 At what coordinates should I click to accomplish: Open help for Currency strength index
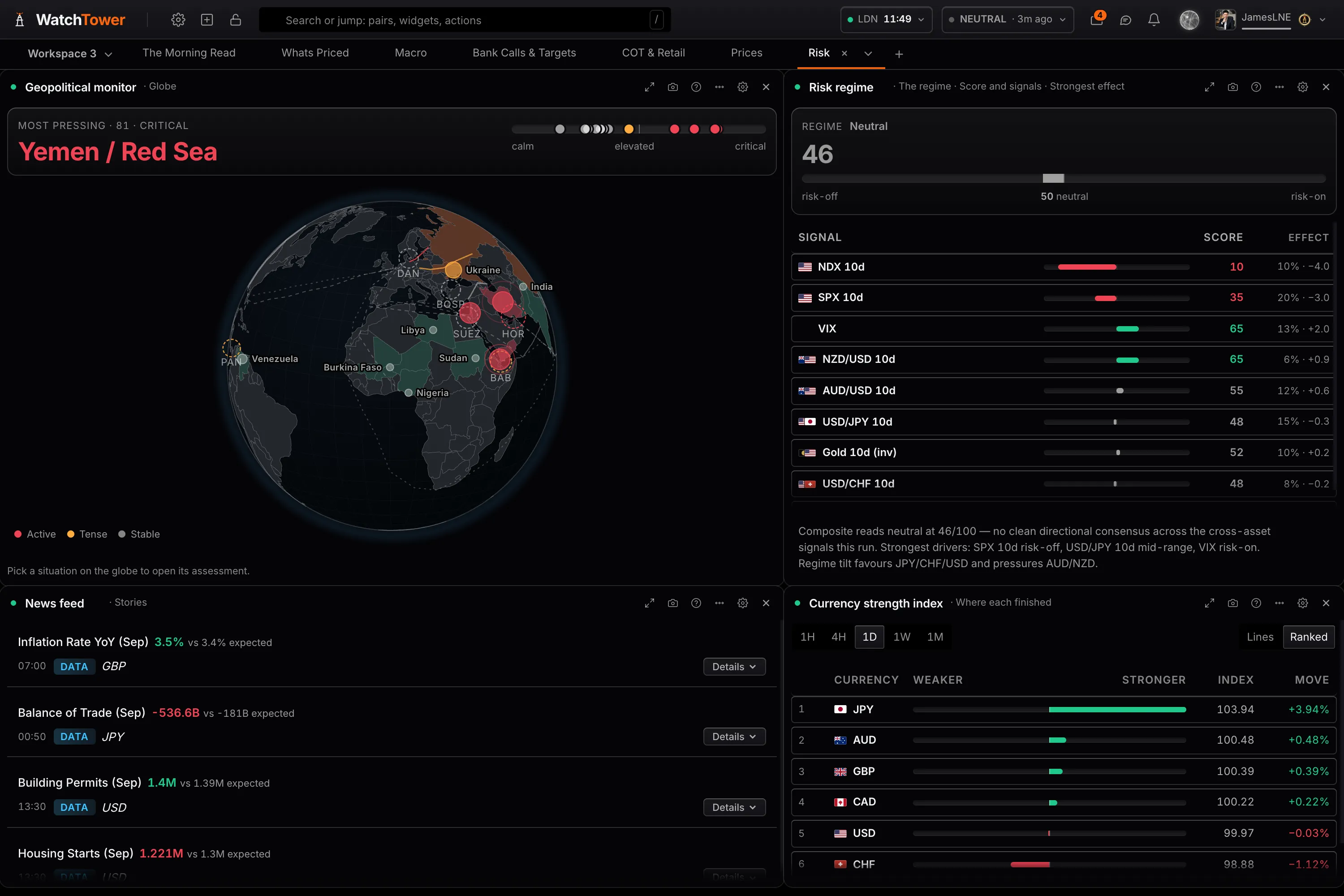coord(1255,603)
